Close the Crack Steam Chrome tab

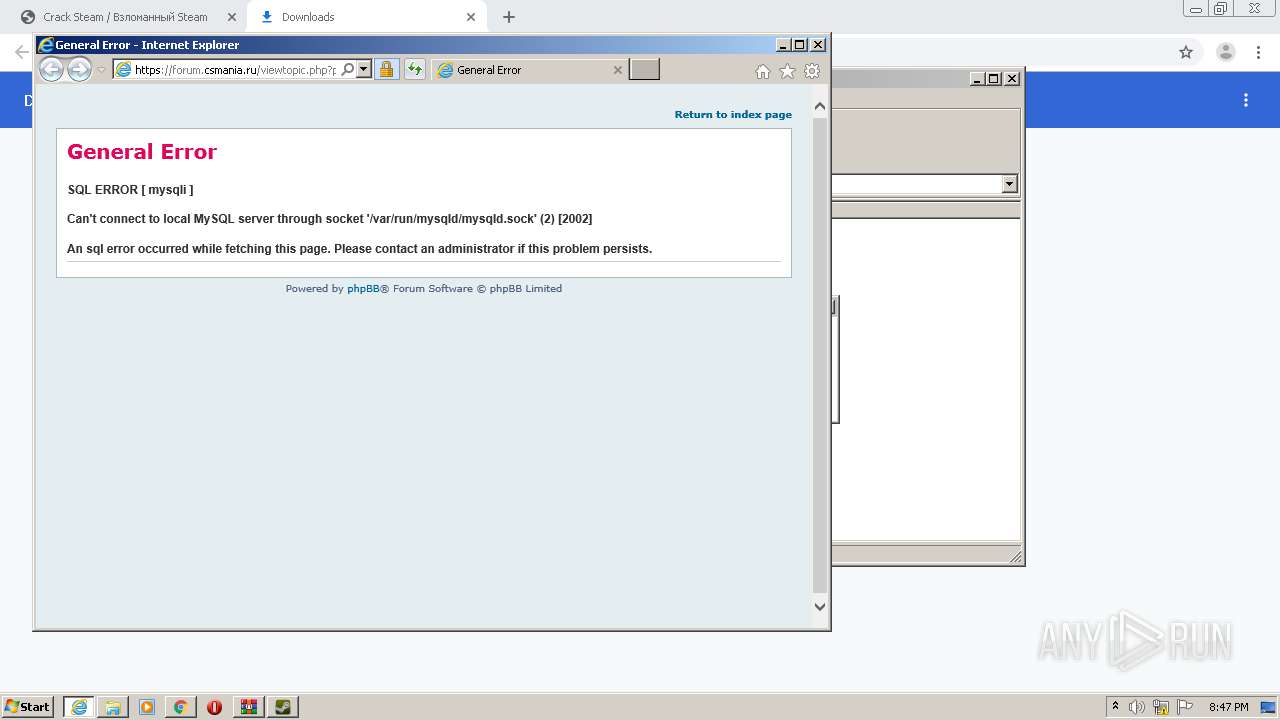pyautogui.click(x=232, y=17)
